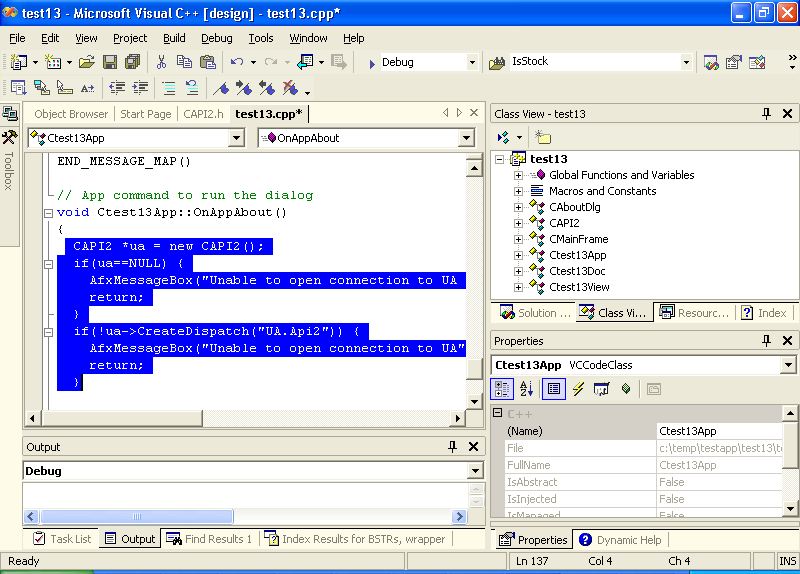Click code editor scroll down arrow
800x574 pixels.
[474, 401]
